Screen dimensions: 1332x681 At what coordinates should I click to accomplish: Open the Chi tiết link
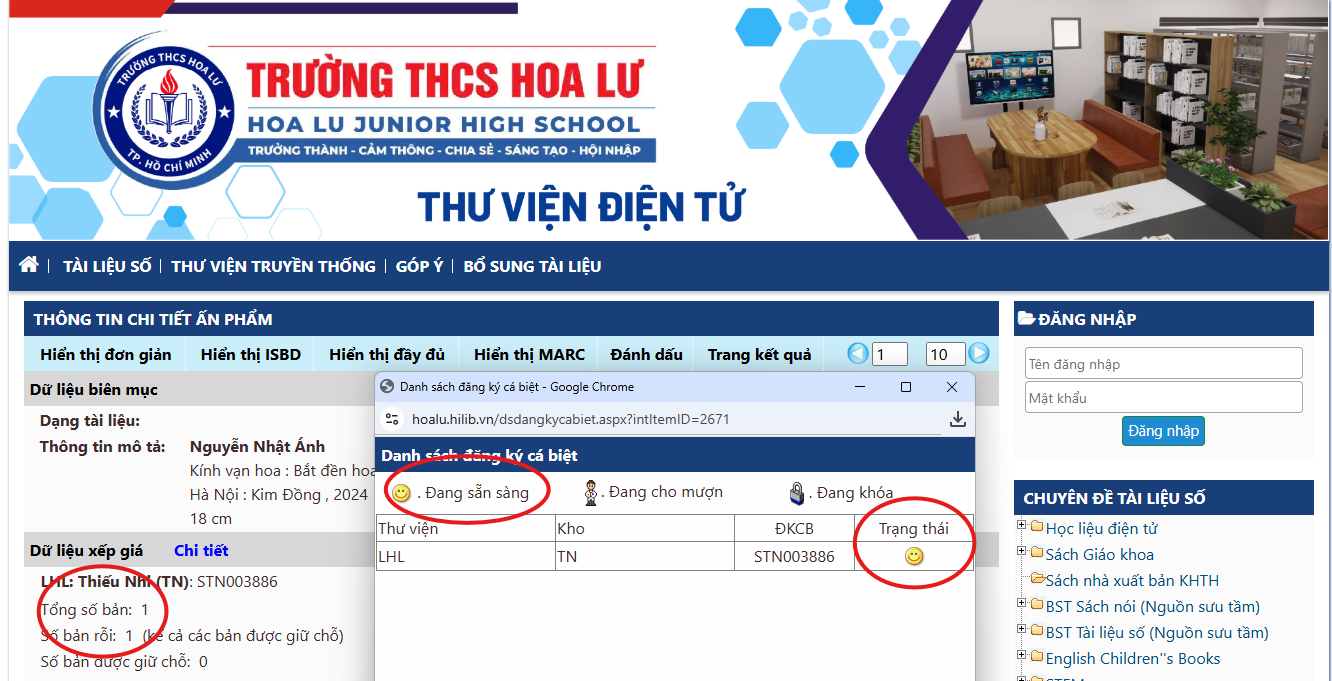(201, 550)
